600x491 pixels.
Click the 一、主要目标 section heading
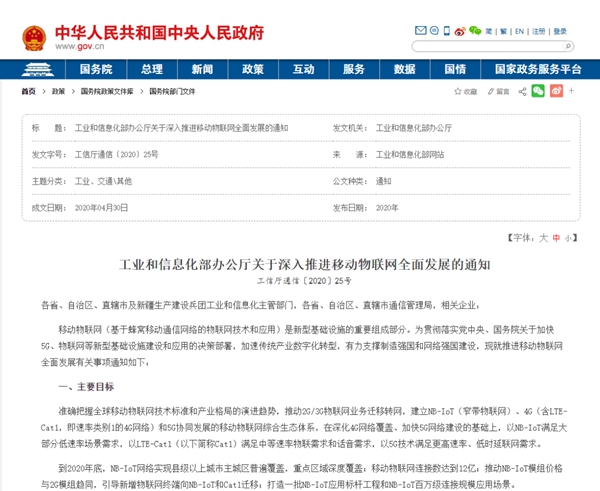(86, 387)
